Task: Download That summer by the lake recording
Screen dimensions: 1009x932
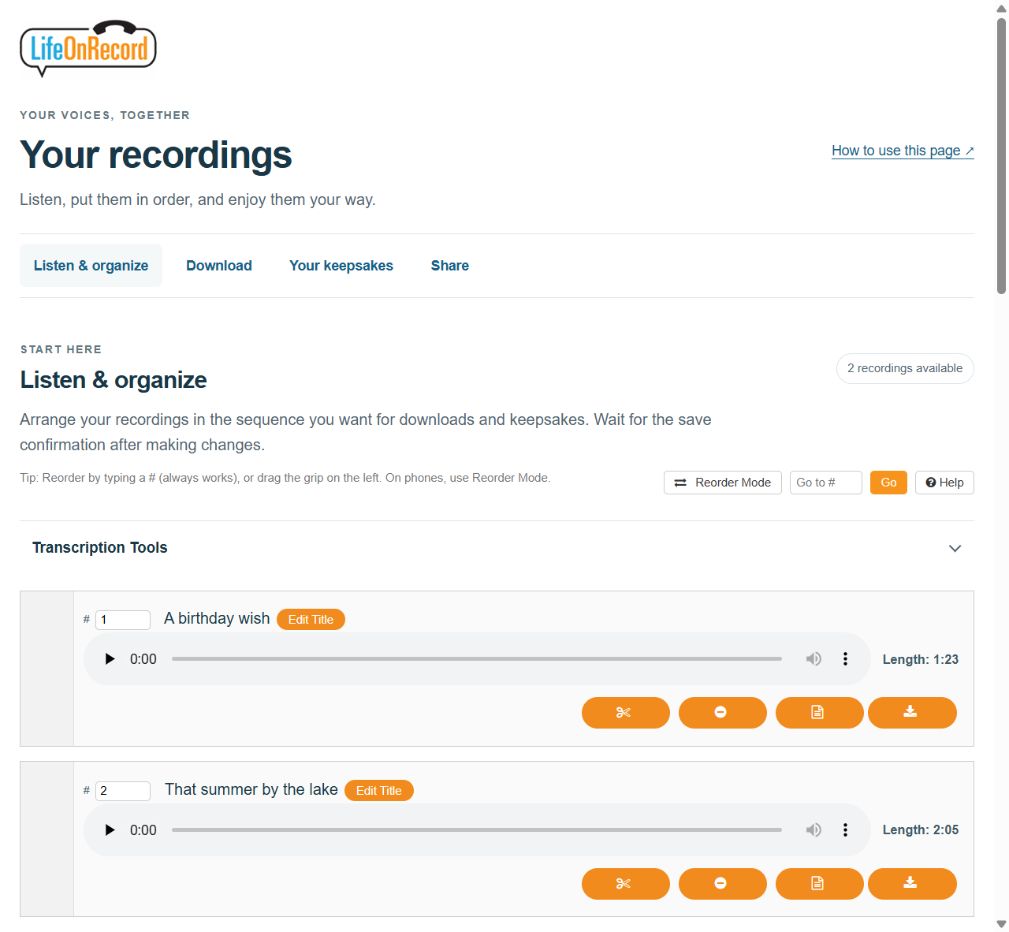Action: pos(912,884)
